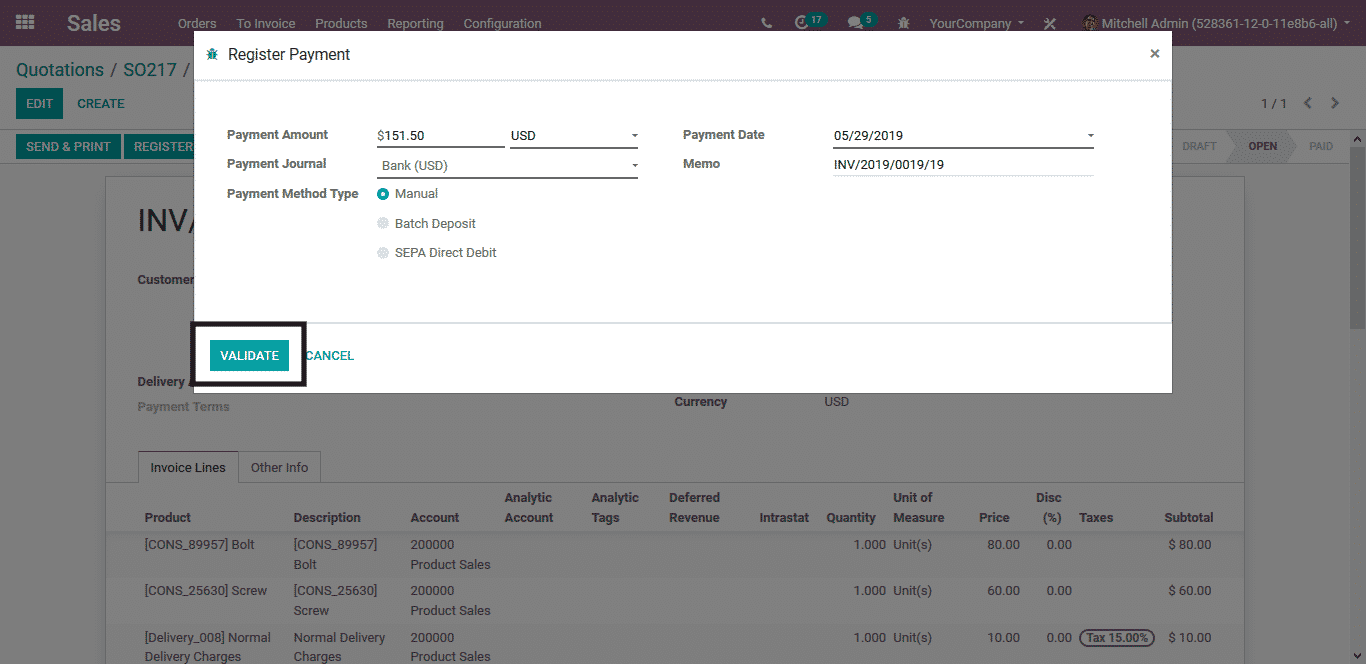Screen dimensions: 1366x664
Task: Open the Reporting menu
Action: (415, 23)
